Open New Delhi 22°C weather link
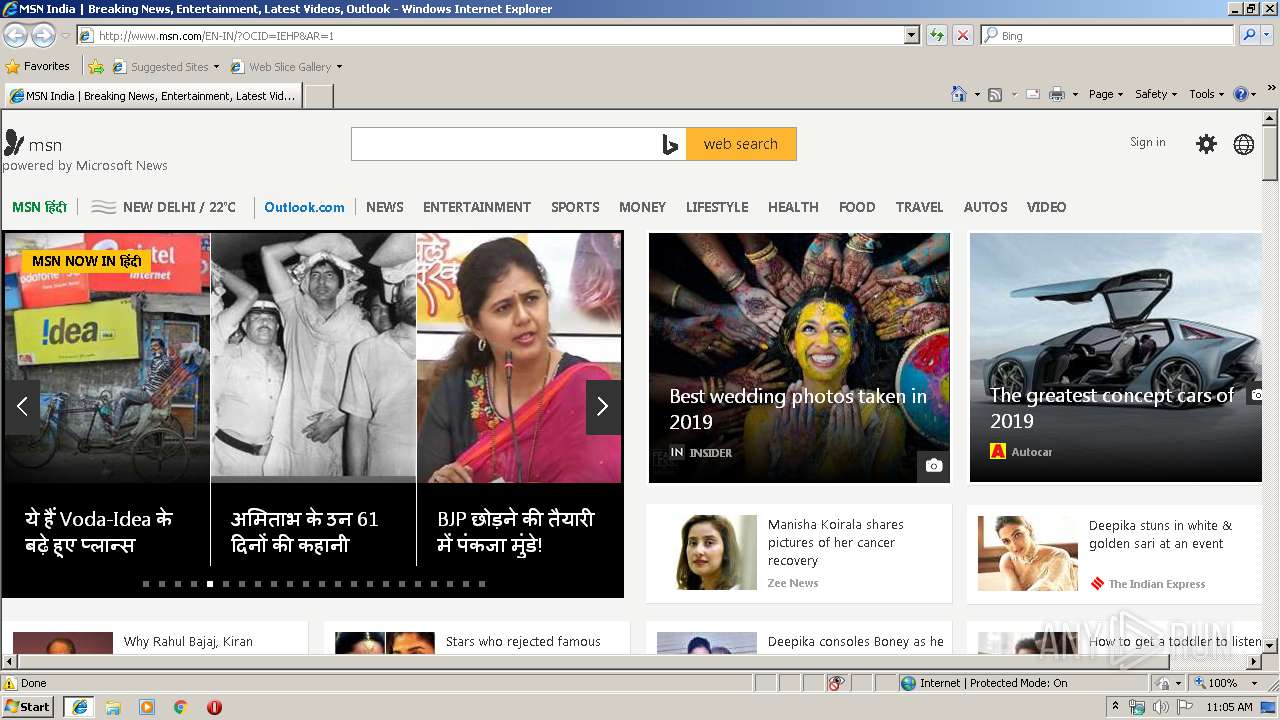 pyautogui.click(x=164, y=207)
